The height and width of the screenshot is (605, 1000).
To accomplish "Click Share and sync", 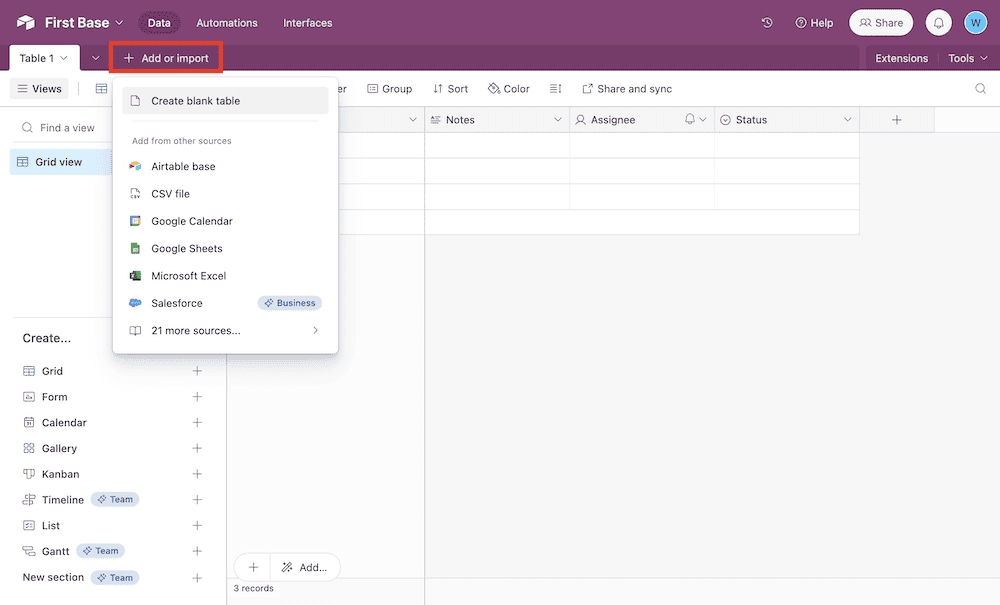I will (x=627, y=89).
